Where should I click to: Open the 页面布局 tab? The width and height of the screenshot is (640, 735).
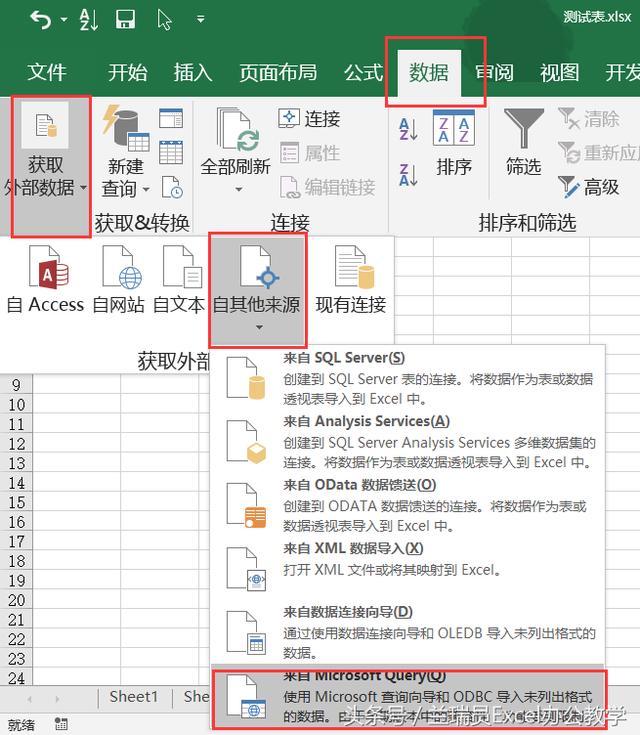(x=278, y=73)
